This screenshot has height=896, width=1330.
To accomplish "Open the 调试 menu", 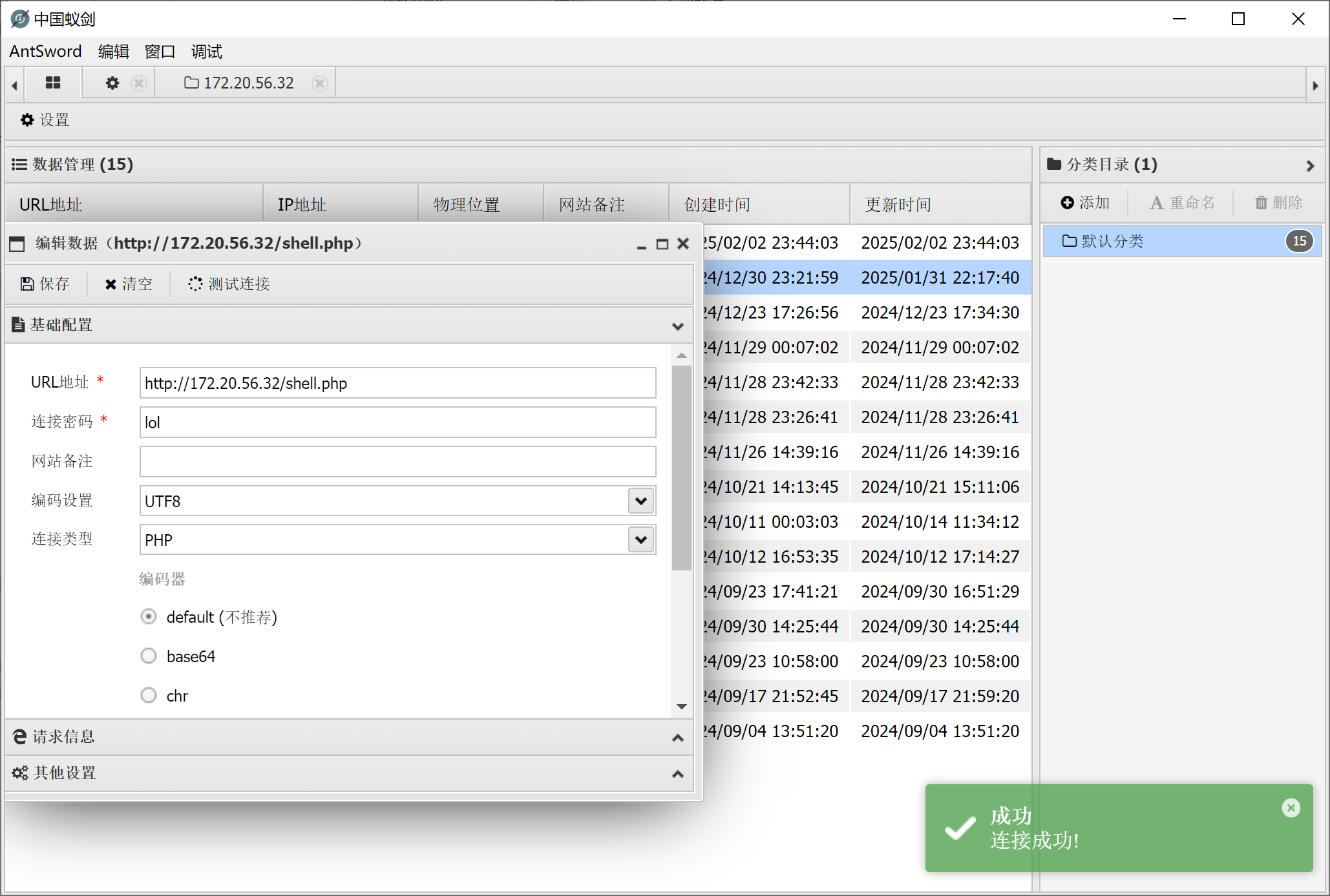I will [206, 52].
